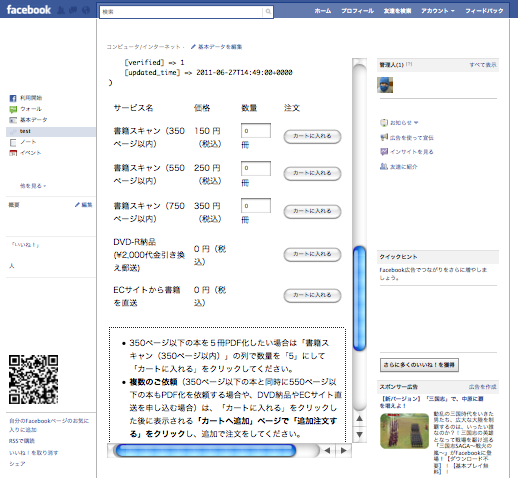Screen dimensions: 518x478
Task: Click the horizontal scrollbar right arrow
Action: (x=344, y=451)
